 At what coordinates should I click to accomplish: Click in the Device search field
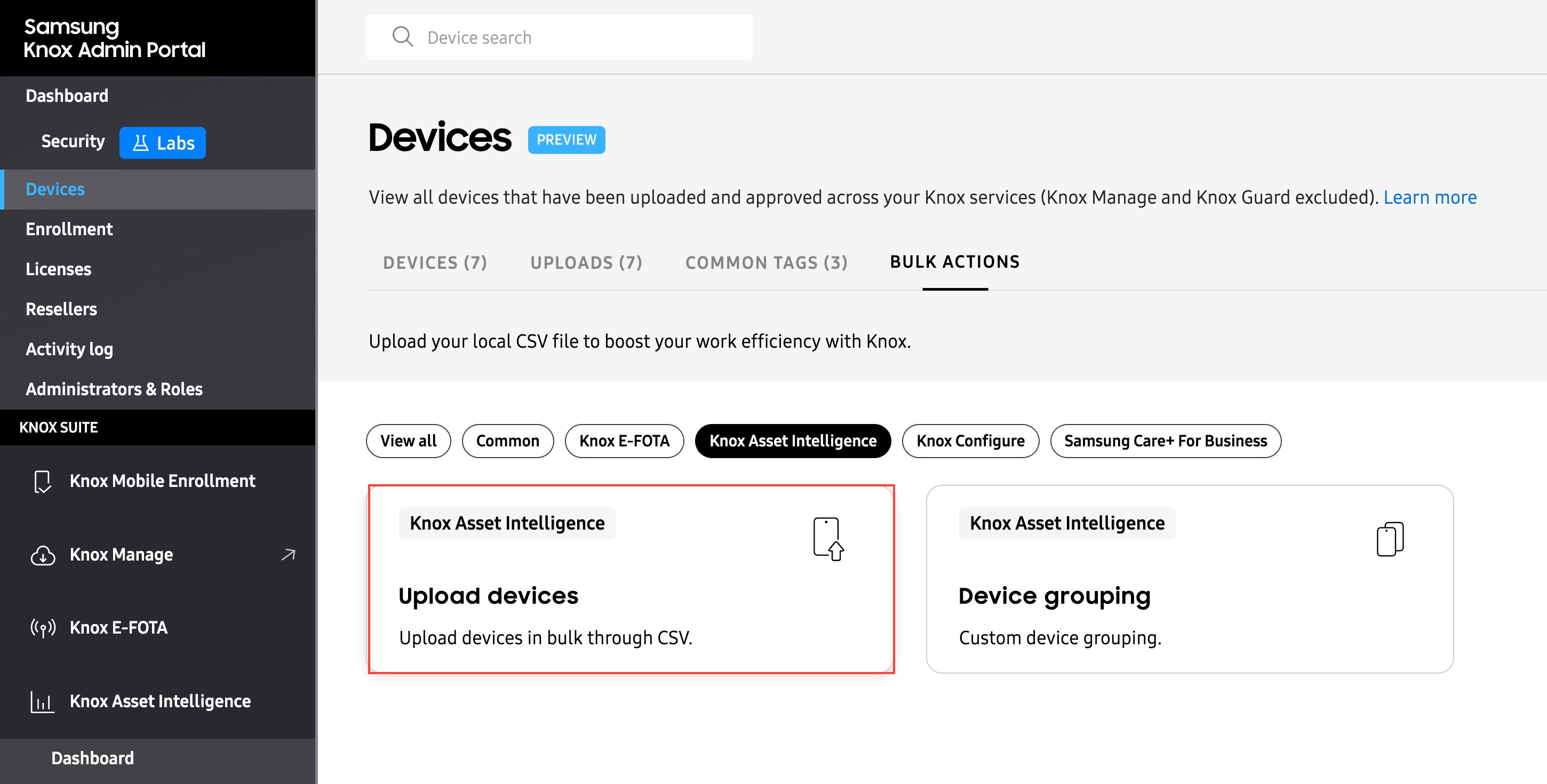[x=559, y=37]
